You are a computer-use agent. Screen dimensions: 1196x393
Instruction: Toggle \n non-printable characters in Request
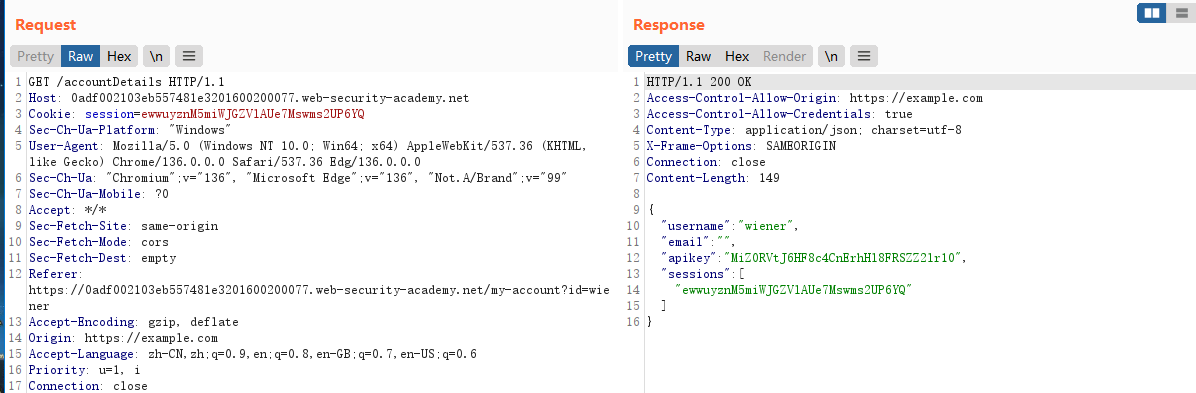(156, 56)
